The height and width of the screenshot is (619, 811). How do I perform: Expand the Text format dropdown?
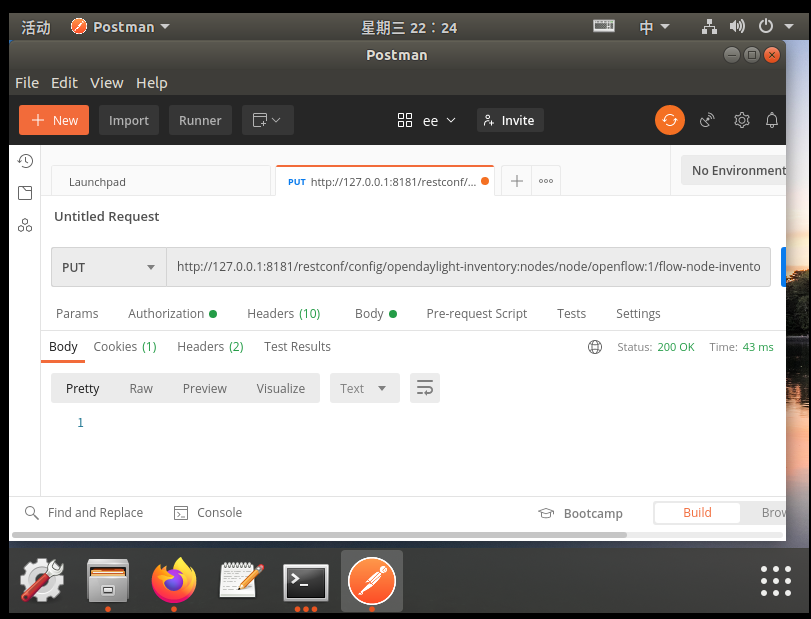coord(365,388)
